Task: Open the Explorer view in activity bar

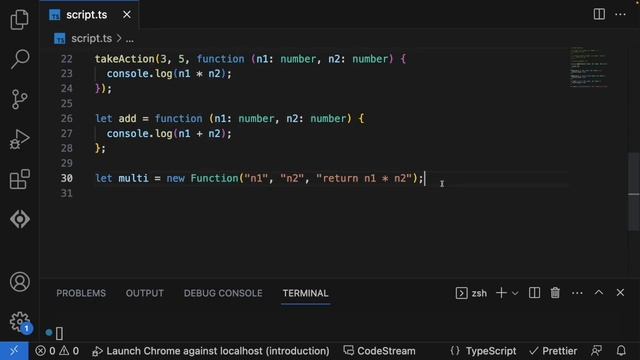Action: pos(20,20)
